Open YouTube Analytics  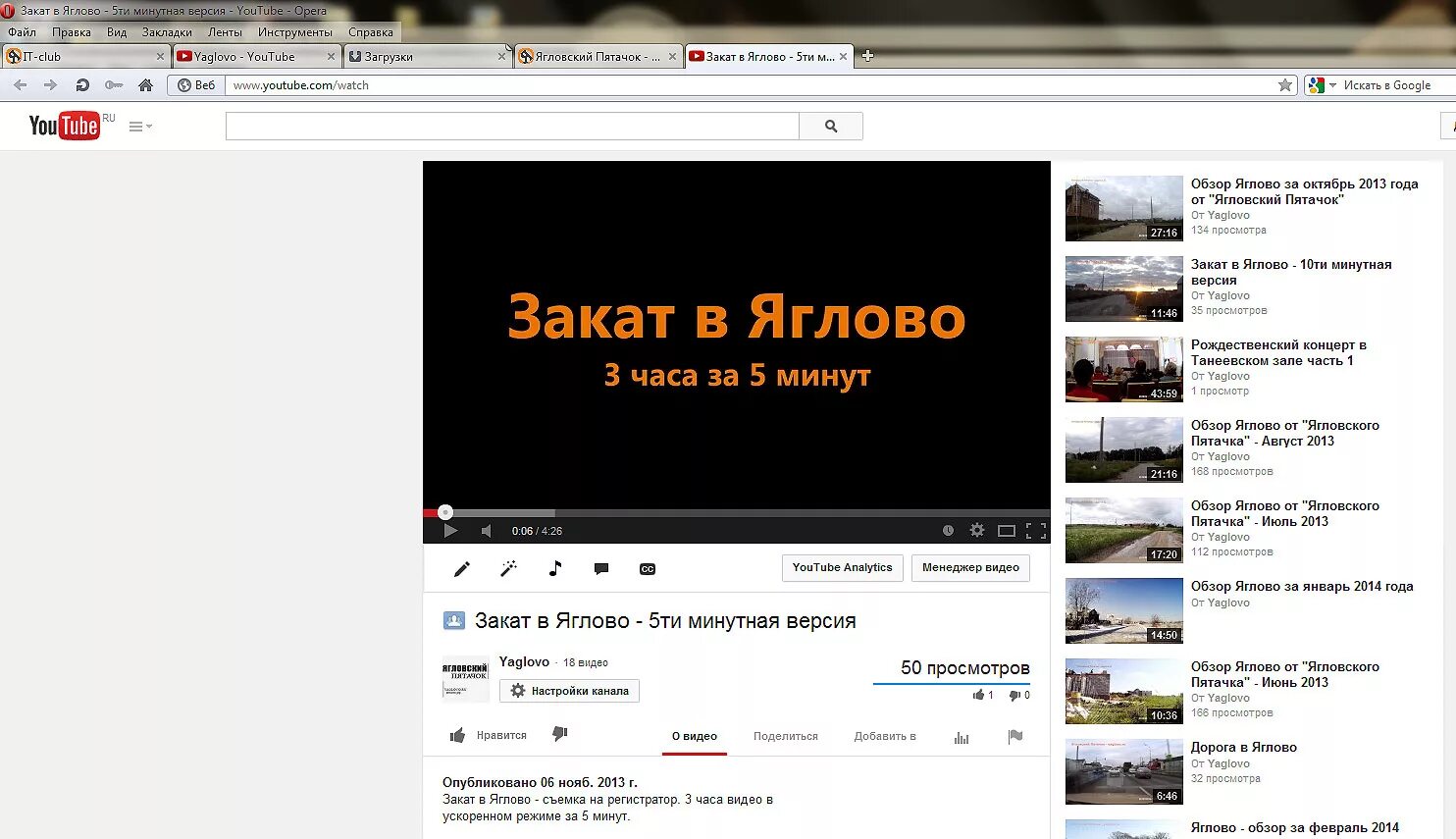point(843,568)
